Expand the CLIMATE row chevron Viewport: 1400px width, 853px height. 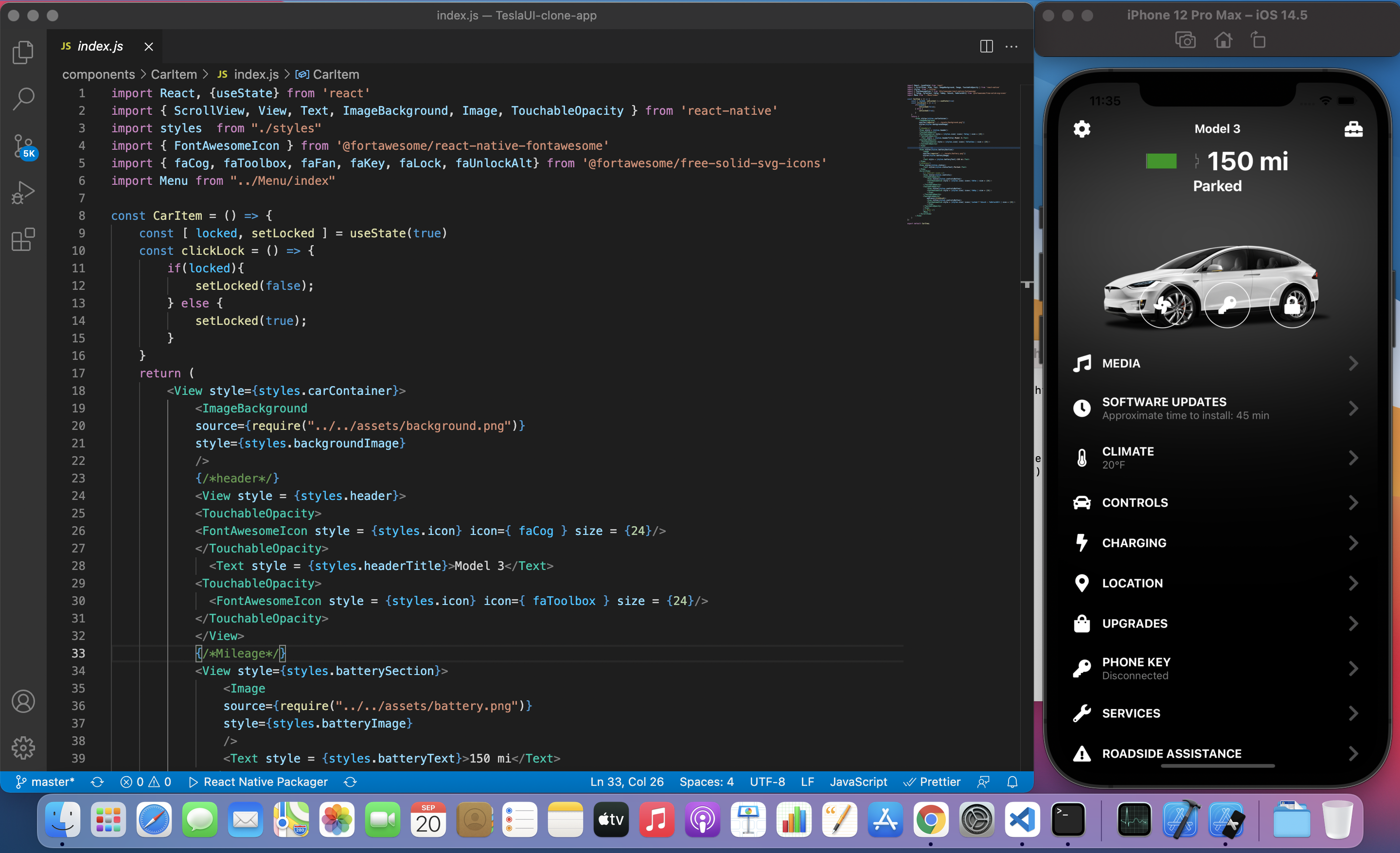point(1353,458)
